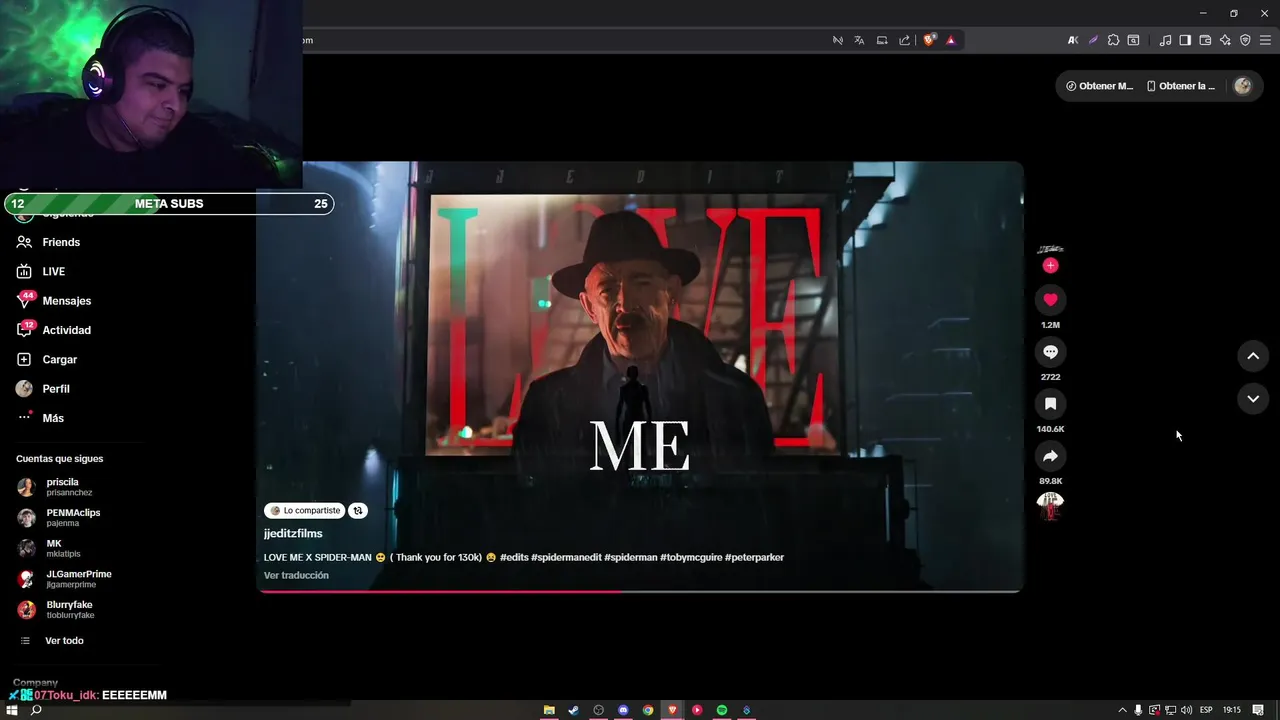Follow creator via the red plus badge
The width and height of the screenshot is (1280, 720).
(x=1050, y=265)
